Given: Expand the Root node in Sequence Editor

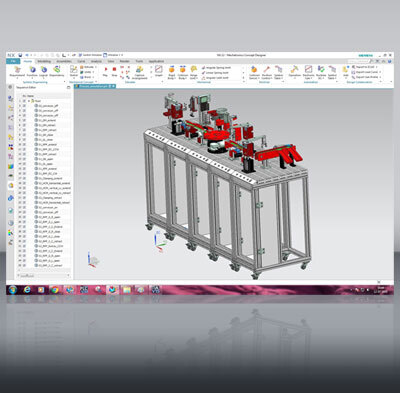Looking at the screenshot, I should click(29, 101).
